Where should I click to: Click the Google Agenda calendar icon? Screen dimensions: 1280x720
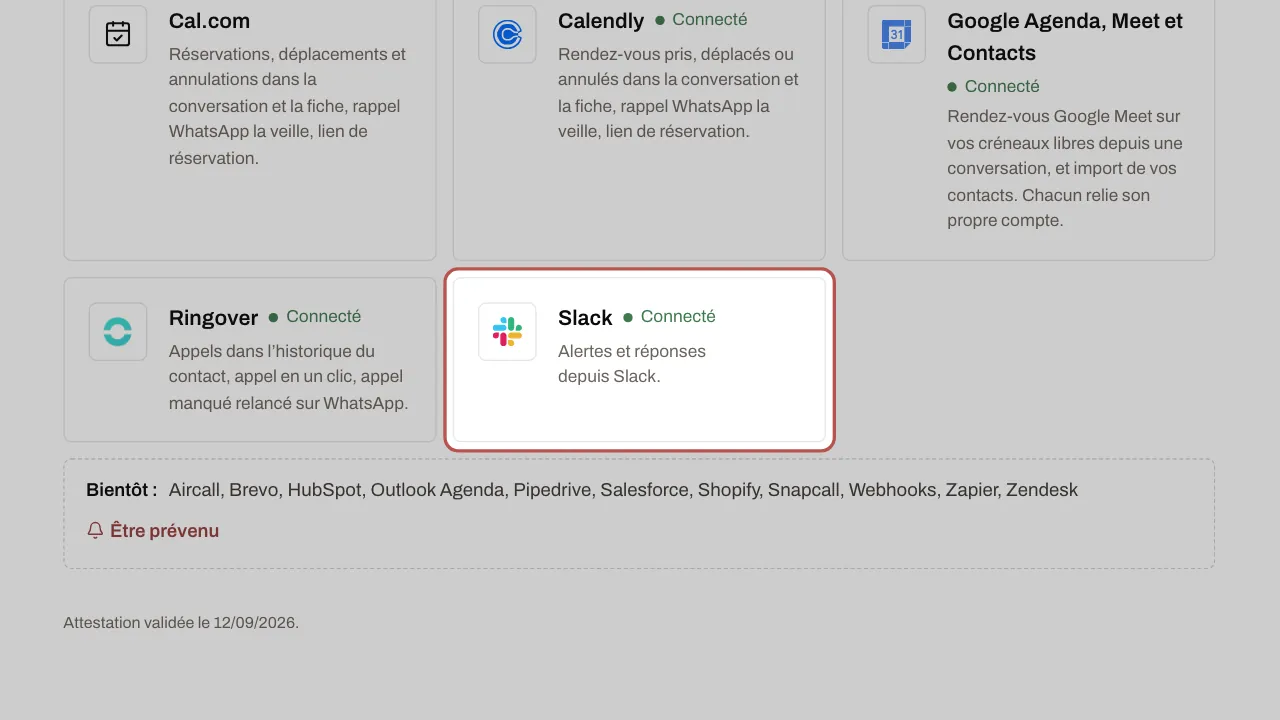(x=896, y=34)
